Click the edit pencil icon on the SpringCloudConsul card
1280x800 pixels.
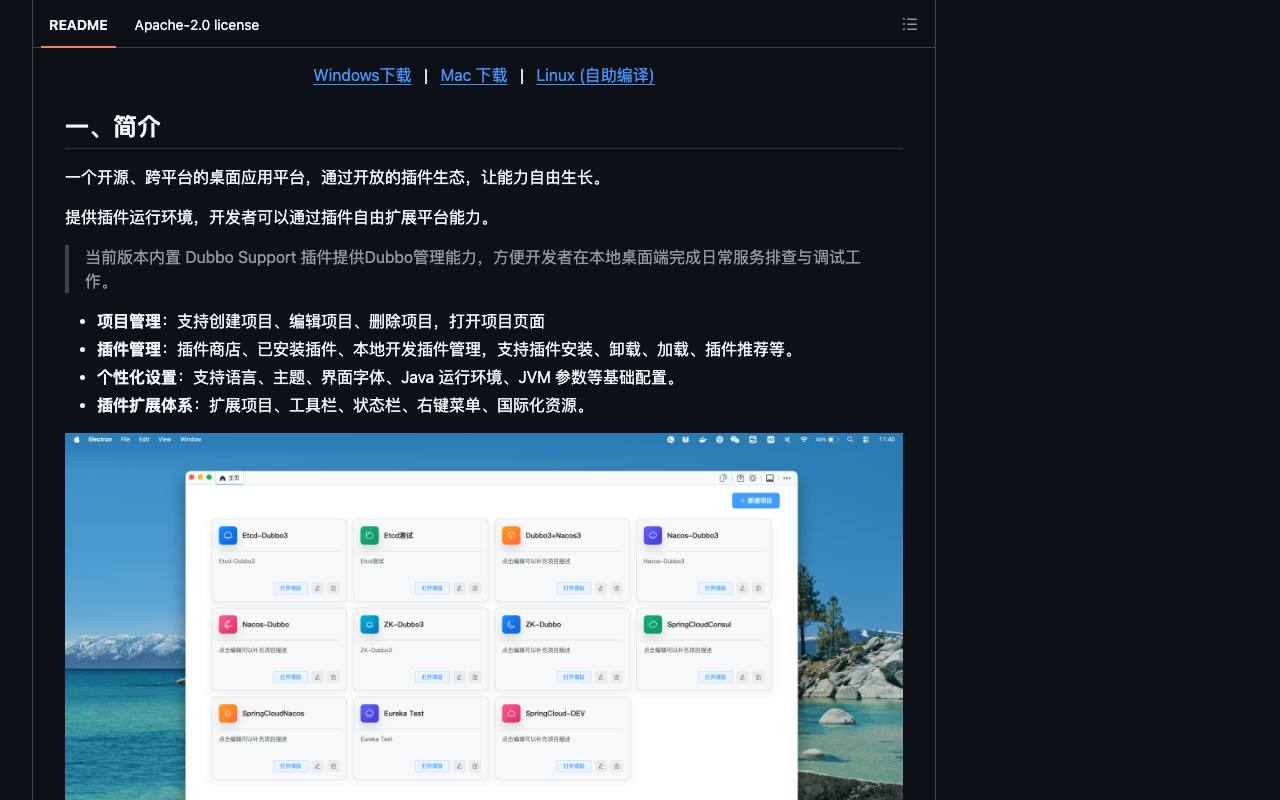click(x=743, y=677)
